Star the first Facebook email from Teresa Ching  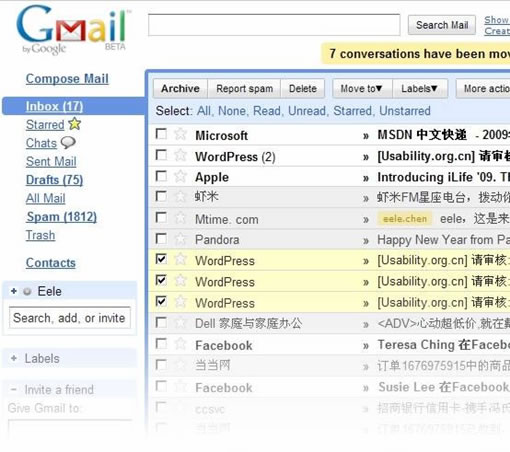pyautogui.click(x=180, y=344)
